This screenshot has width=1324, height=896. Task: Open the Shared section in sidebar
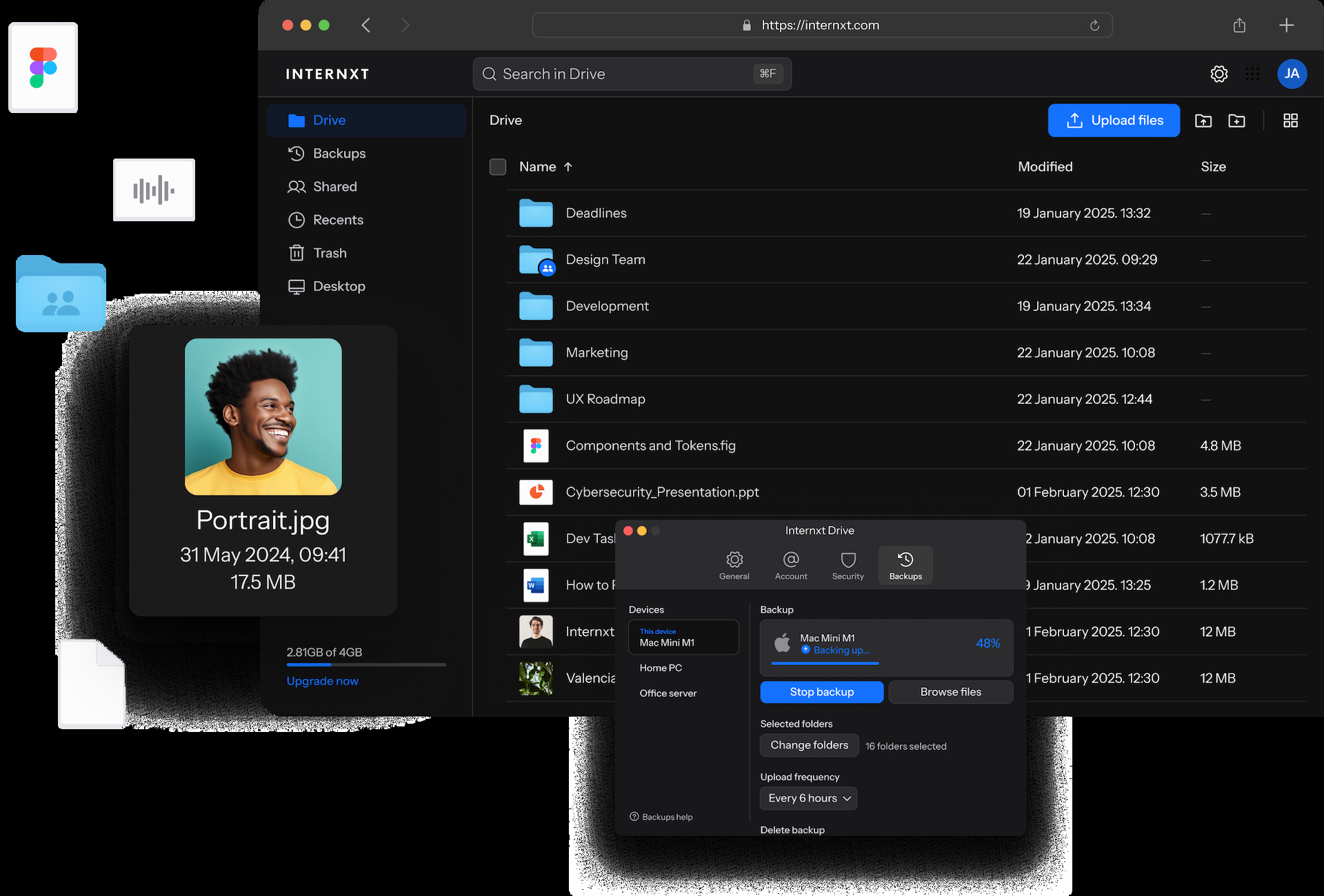click(334, 186)
